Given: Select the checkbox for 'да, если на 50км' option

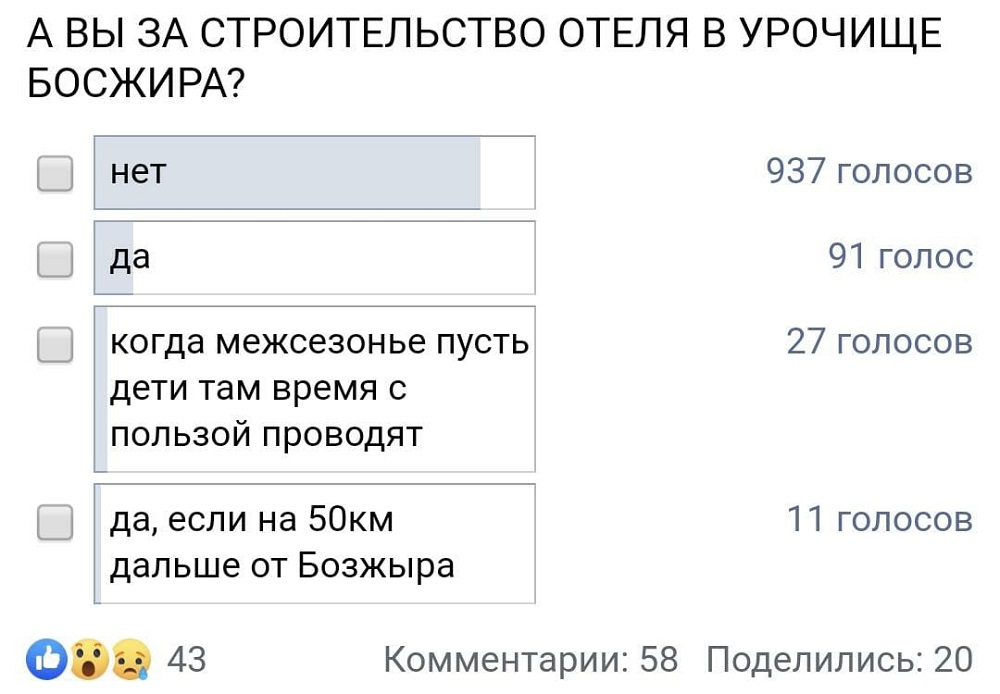Looking at the screenshot, I should (x=55, y=522).
